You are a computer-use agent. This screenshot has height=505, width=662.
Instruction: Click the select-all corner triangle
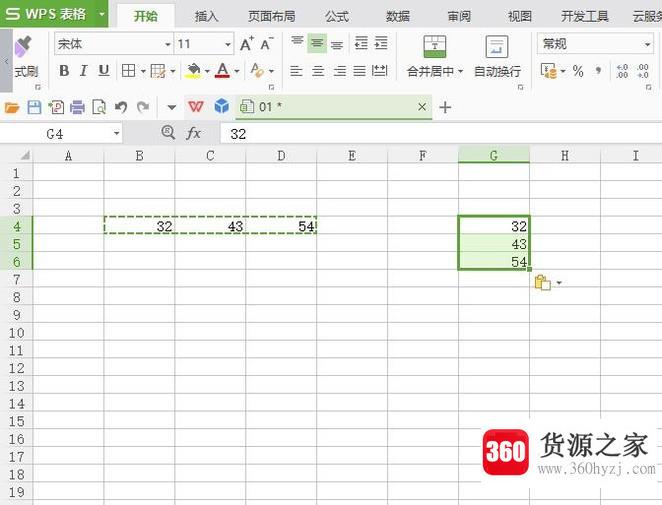click(x=25, y=155)
